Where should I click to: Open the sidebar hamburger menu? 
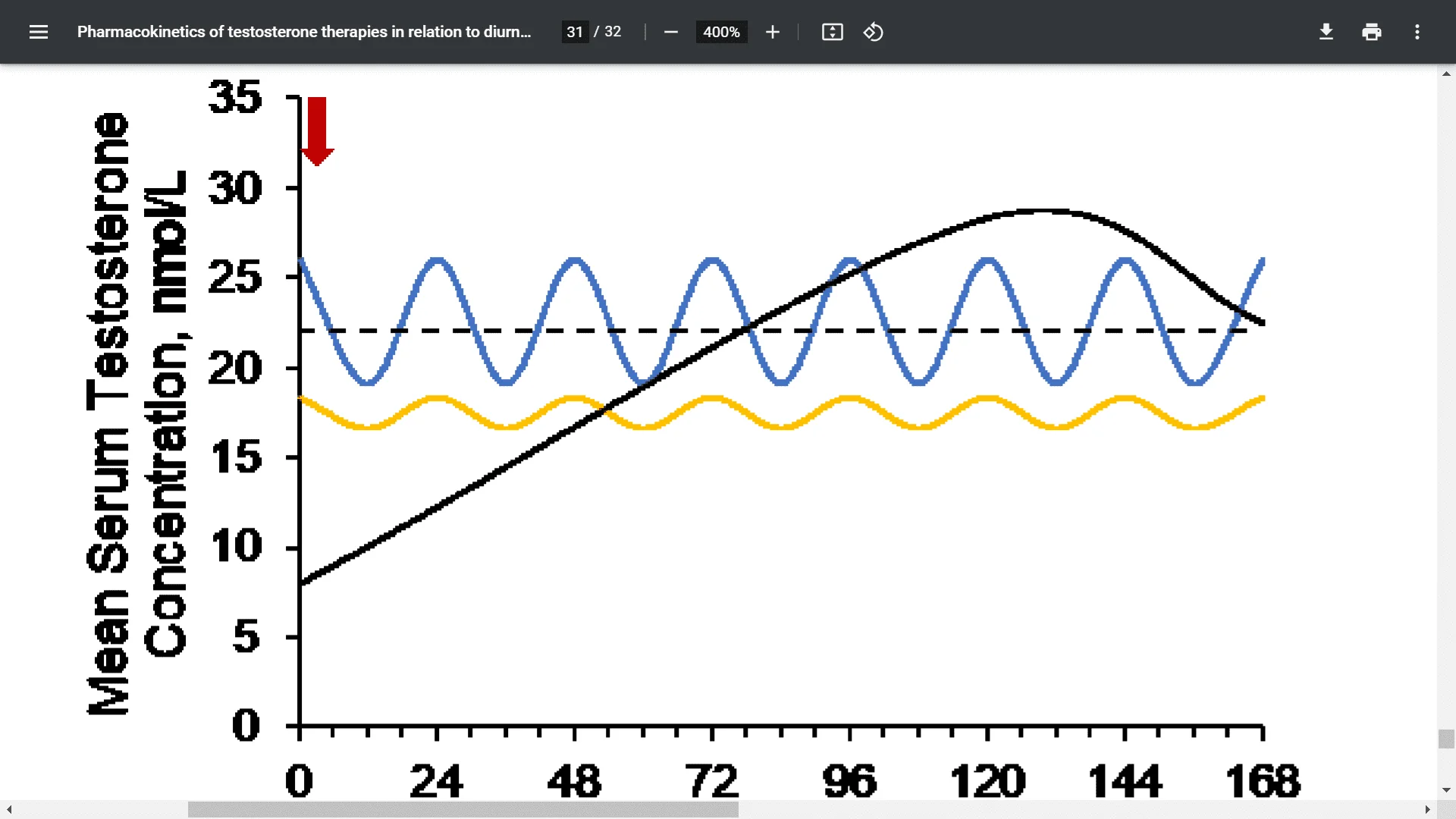point(38,32)
